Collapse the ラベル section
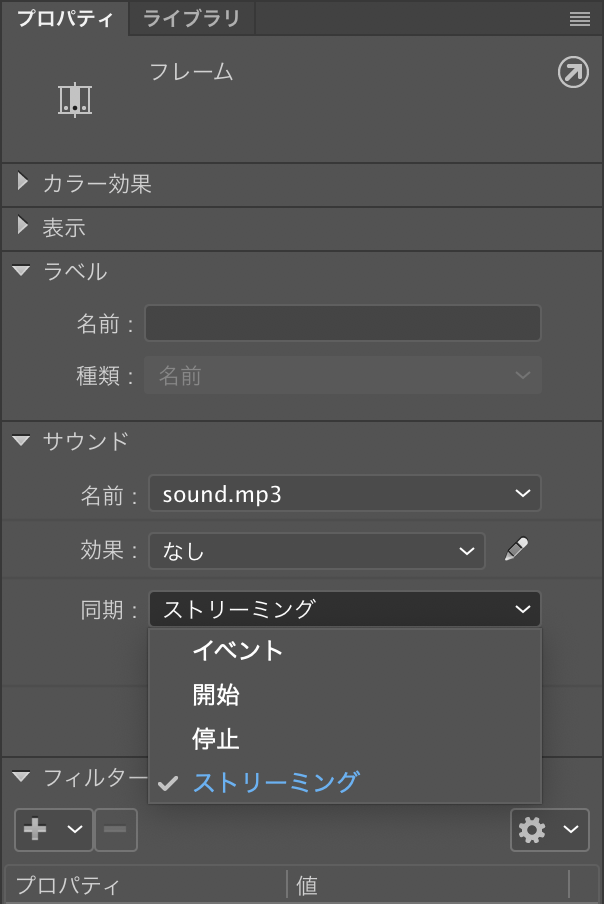 pos(21,270)
